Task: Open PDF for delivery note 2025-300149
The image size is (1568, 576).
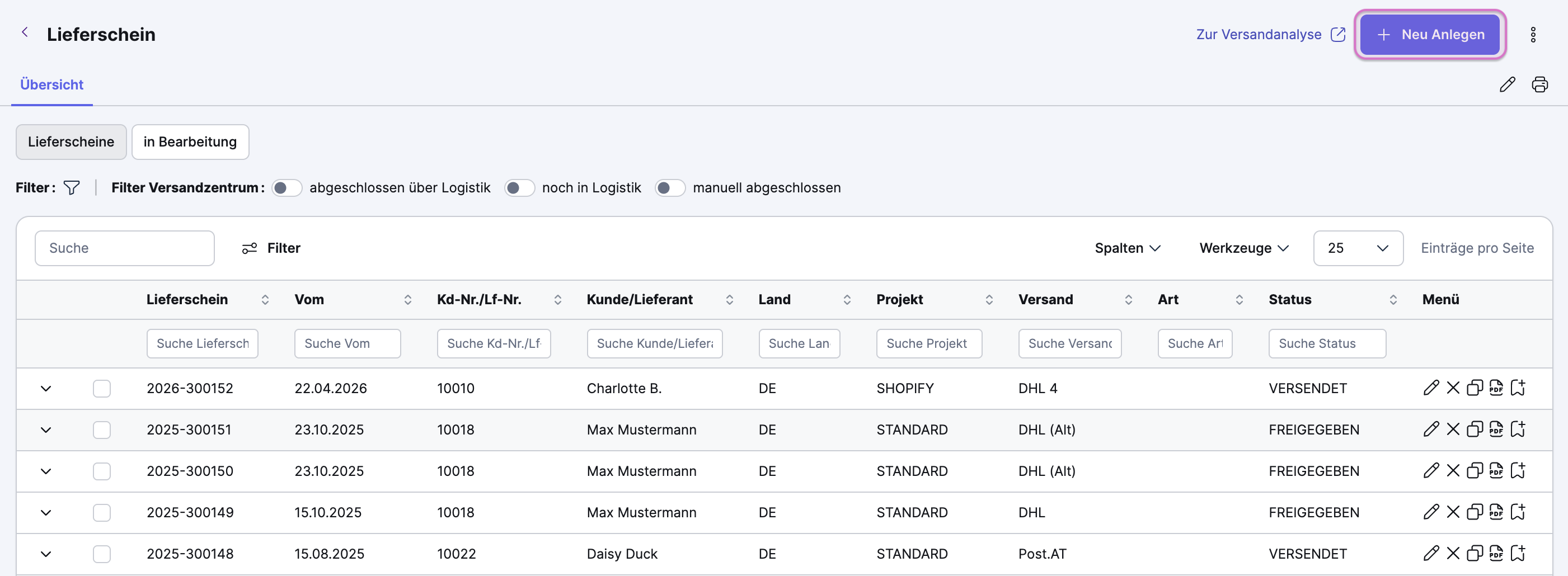Action: pos(1496,512)
